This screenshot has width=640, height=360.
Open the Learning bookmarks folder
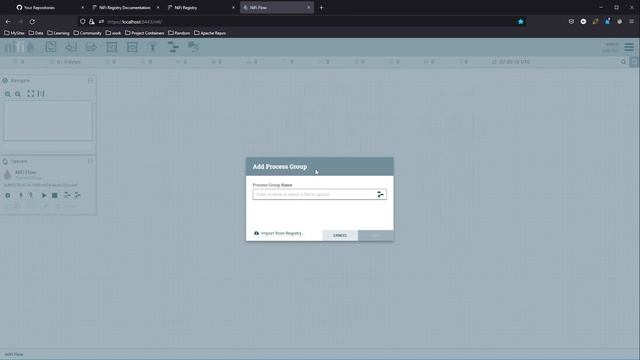(58, 33)
